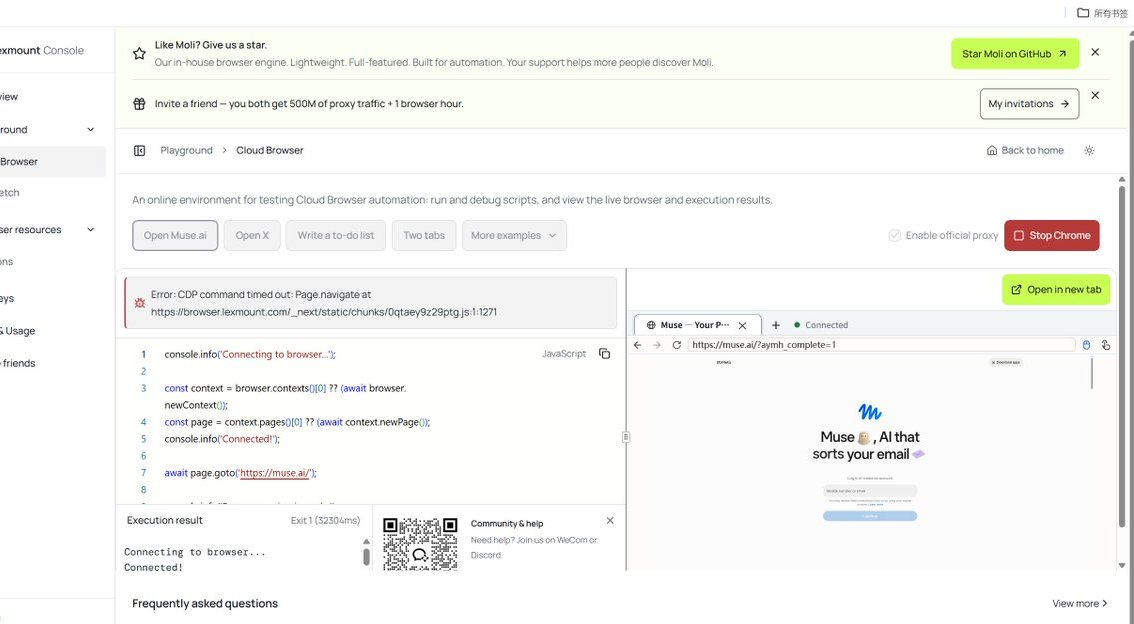Click the Playground breadcrumb
Image resolution: width=1134 pixels, height=624 pixels.
coord(187,150)
